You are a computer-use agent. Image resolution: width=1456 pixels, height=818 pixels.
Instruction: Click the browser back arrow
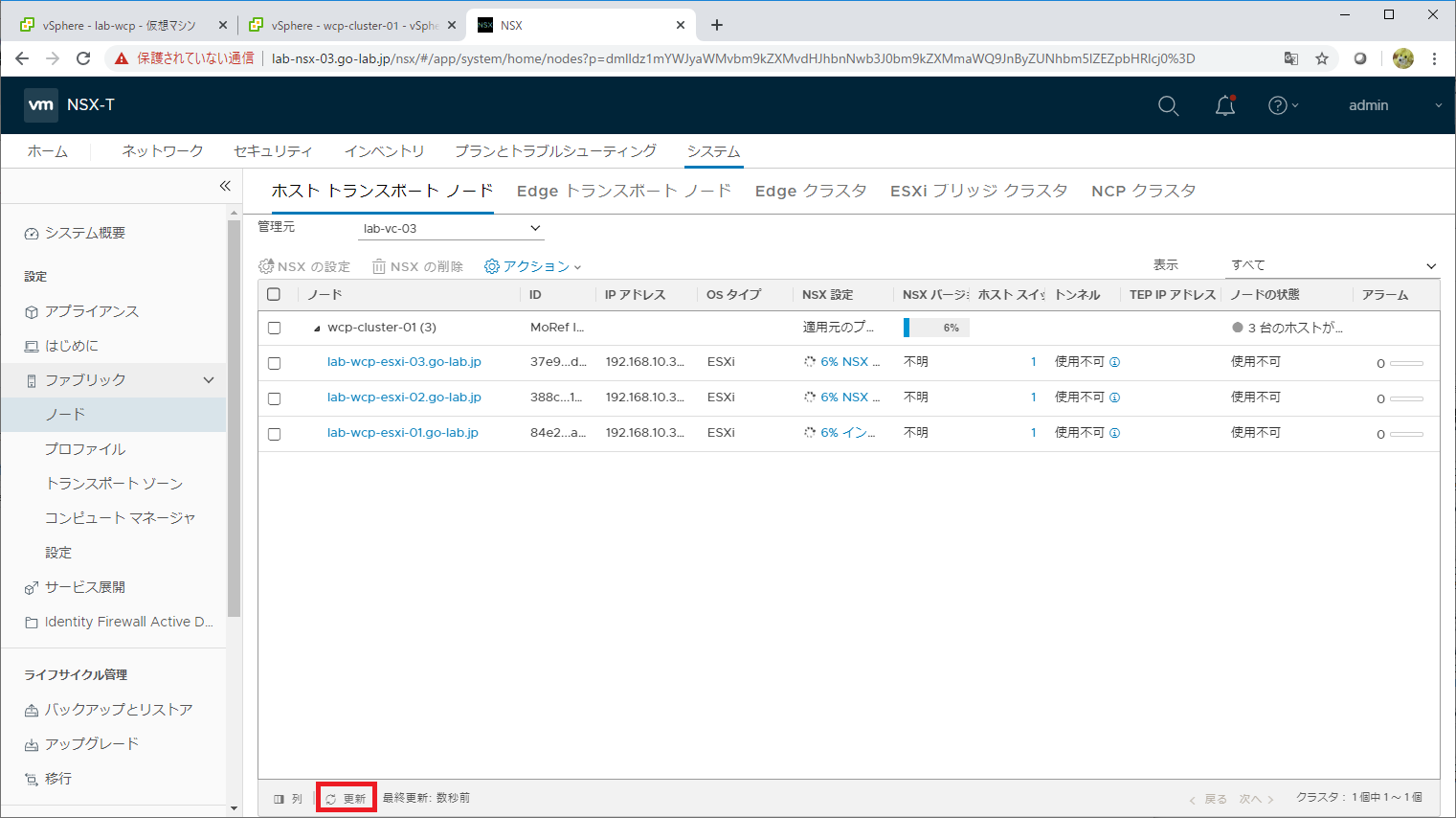tap(22, 58)
